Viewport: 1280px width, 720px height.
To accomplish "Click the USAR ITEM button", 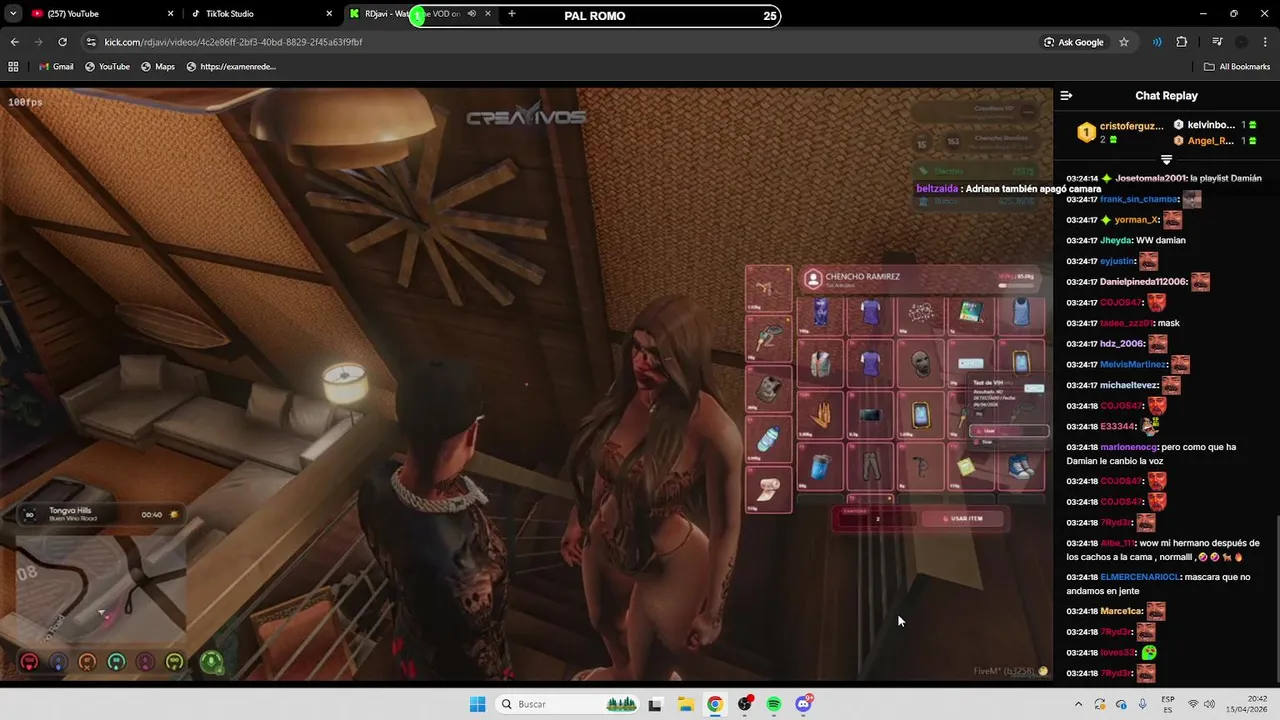I will pos(962,519).
